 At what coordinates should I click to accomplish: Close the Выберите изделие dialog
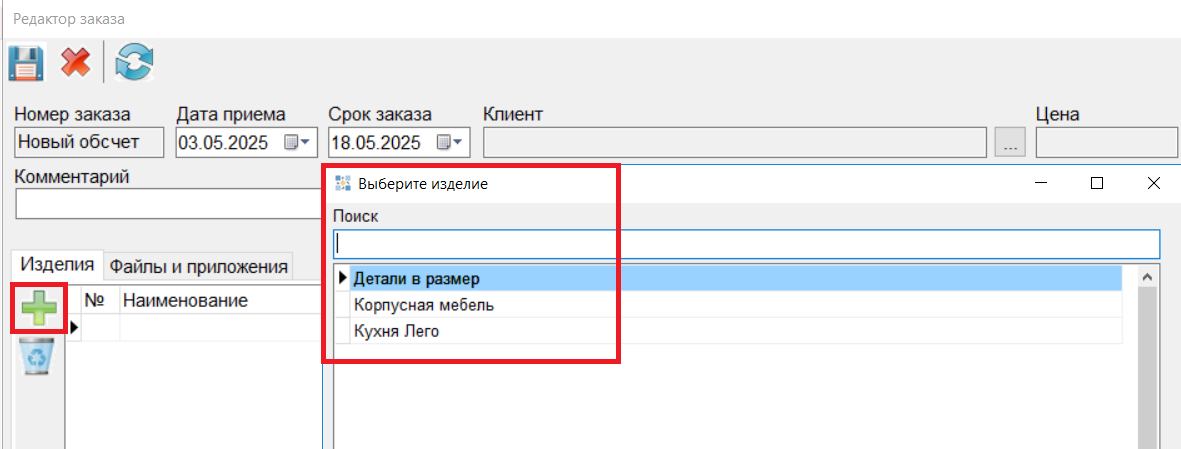point(1153,183)
